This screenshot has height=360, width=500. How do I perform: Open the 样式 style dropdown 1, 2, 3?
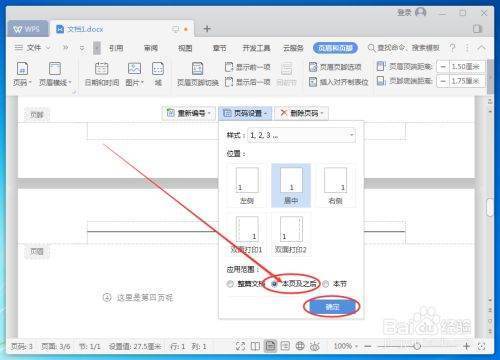301,135
